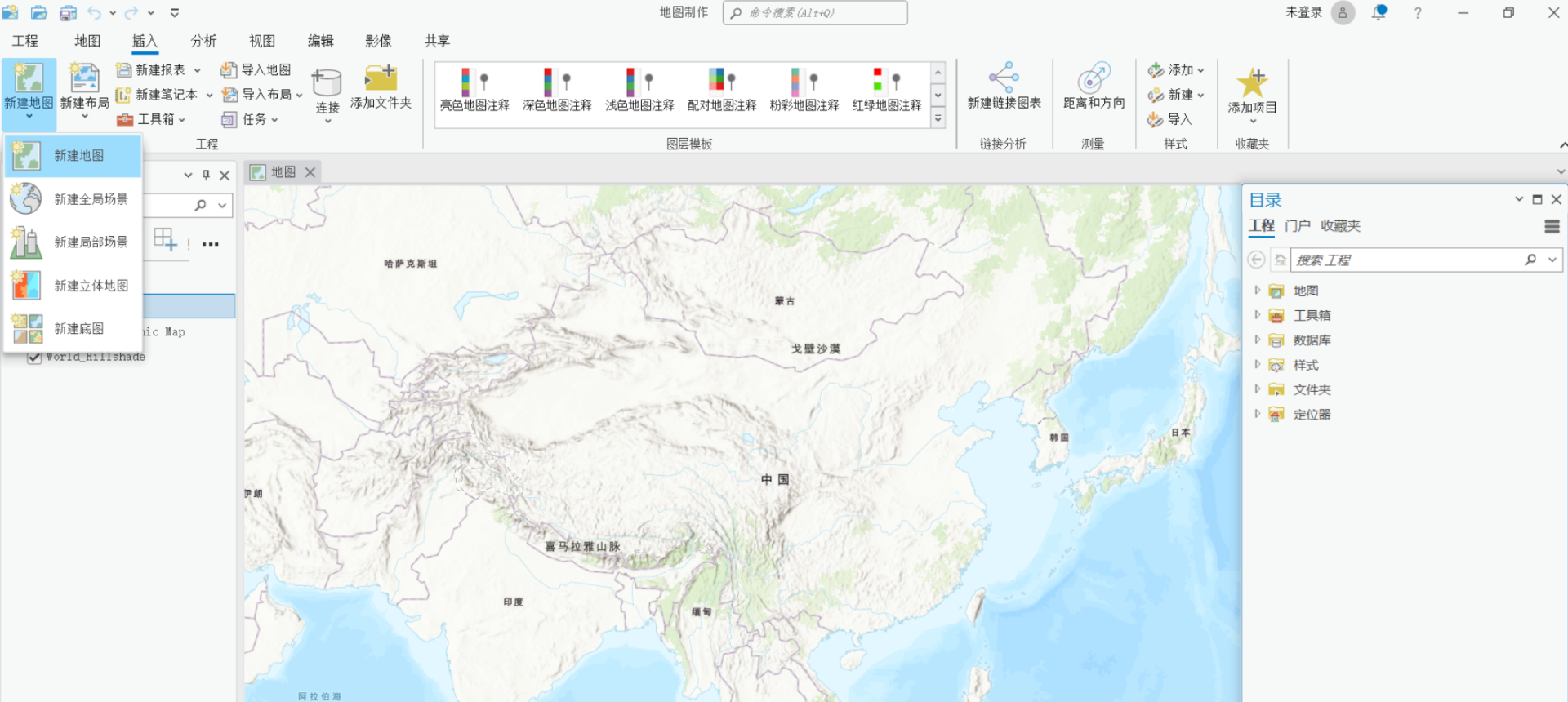Expand the 数据库 node in catalog
This screenshot has width=1568, height=702.
pos(1258,340)
